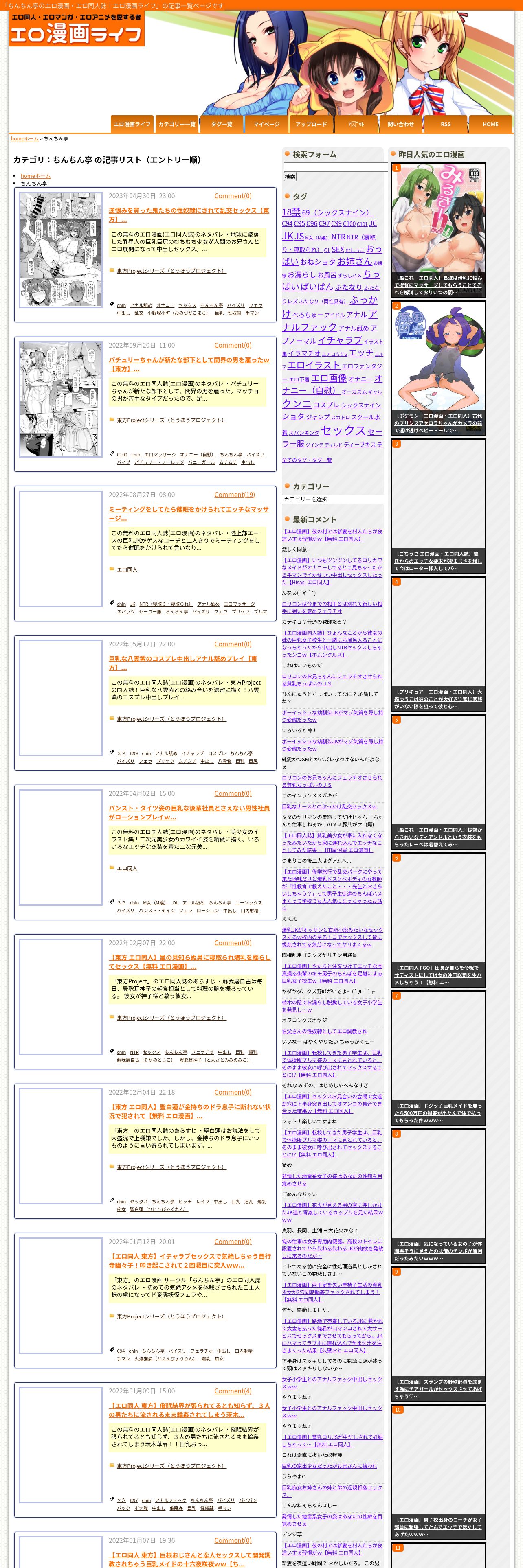This screenshot has width=523, height=1568.
Task: Click rank 1 badge in popular list
Action: pos(396,168)
